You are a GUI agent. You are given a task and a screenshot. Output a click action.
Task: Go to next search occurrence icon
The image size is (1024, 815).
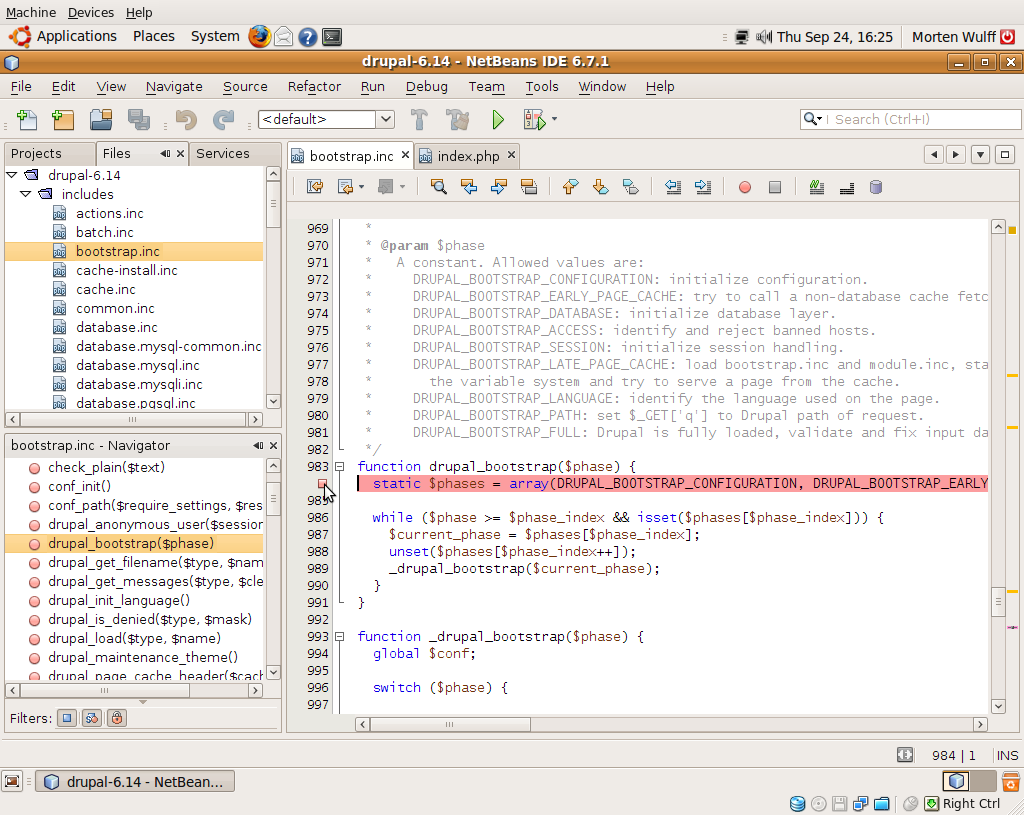click(499, 187)
